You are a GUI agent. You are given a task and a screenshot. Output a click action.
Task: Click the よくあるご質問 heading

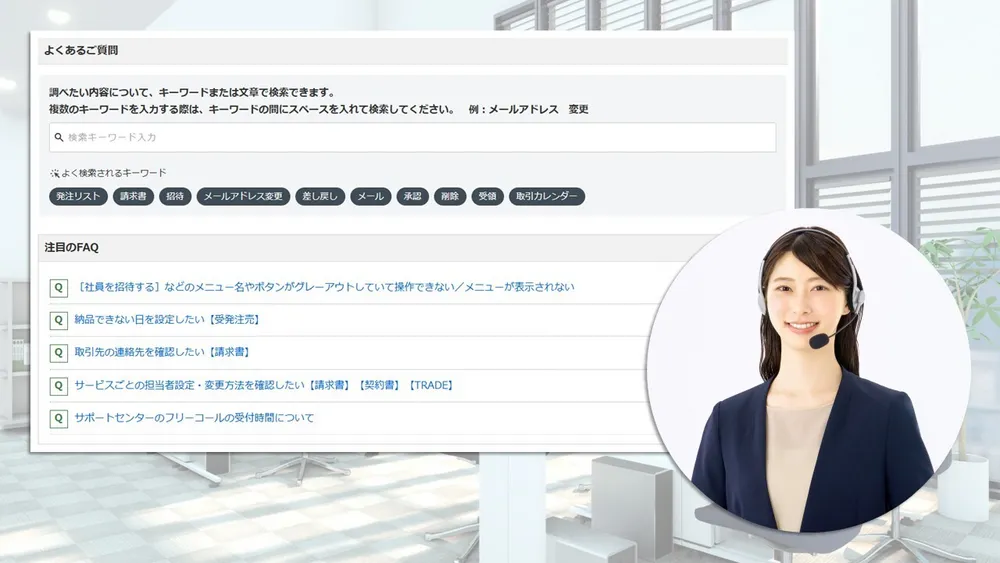click(81, 50)
